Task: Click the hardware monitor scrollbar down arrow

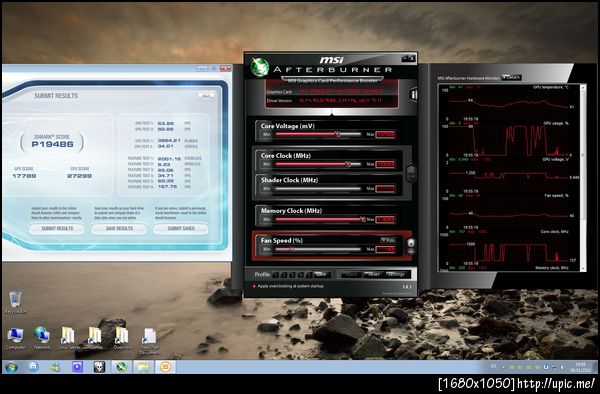Action: [x=583, y=269]
